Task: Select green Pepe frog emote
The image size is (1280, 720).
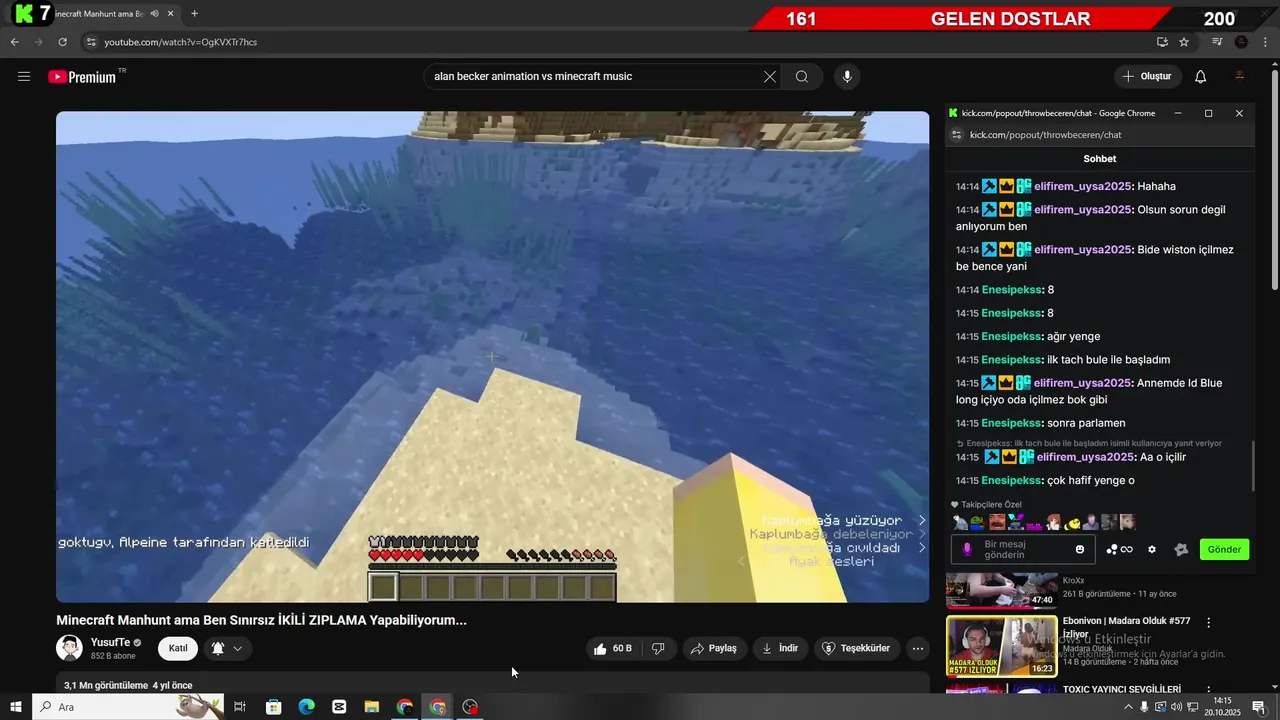Action: pos(978,522)
